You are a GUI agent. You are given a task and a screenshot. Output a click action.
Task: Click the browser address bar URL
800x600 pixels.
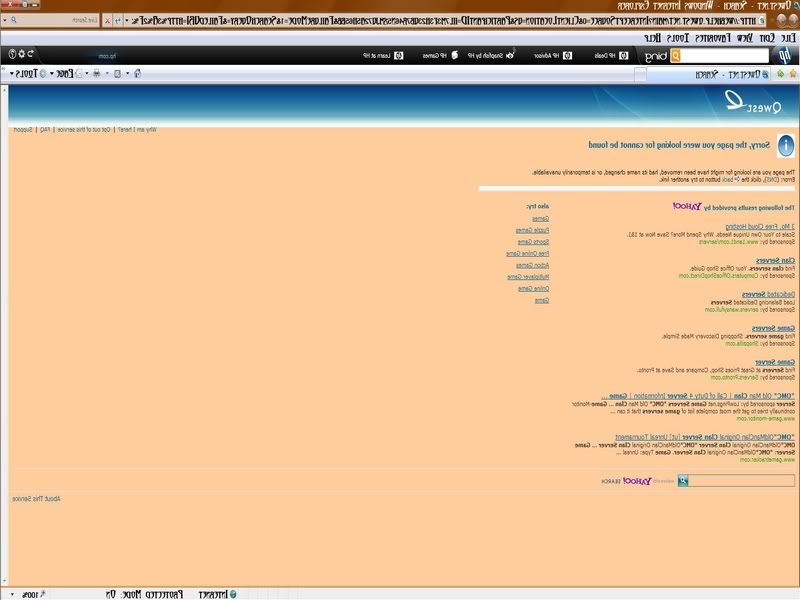tap(445, 20)
